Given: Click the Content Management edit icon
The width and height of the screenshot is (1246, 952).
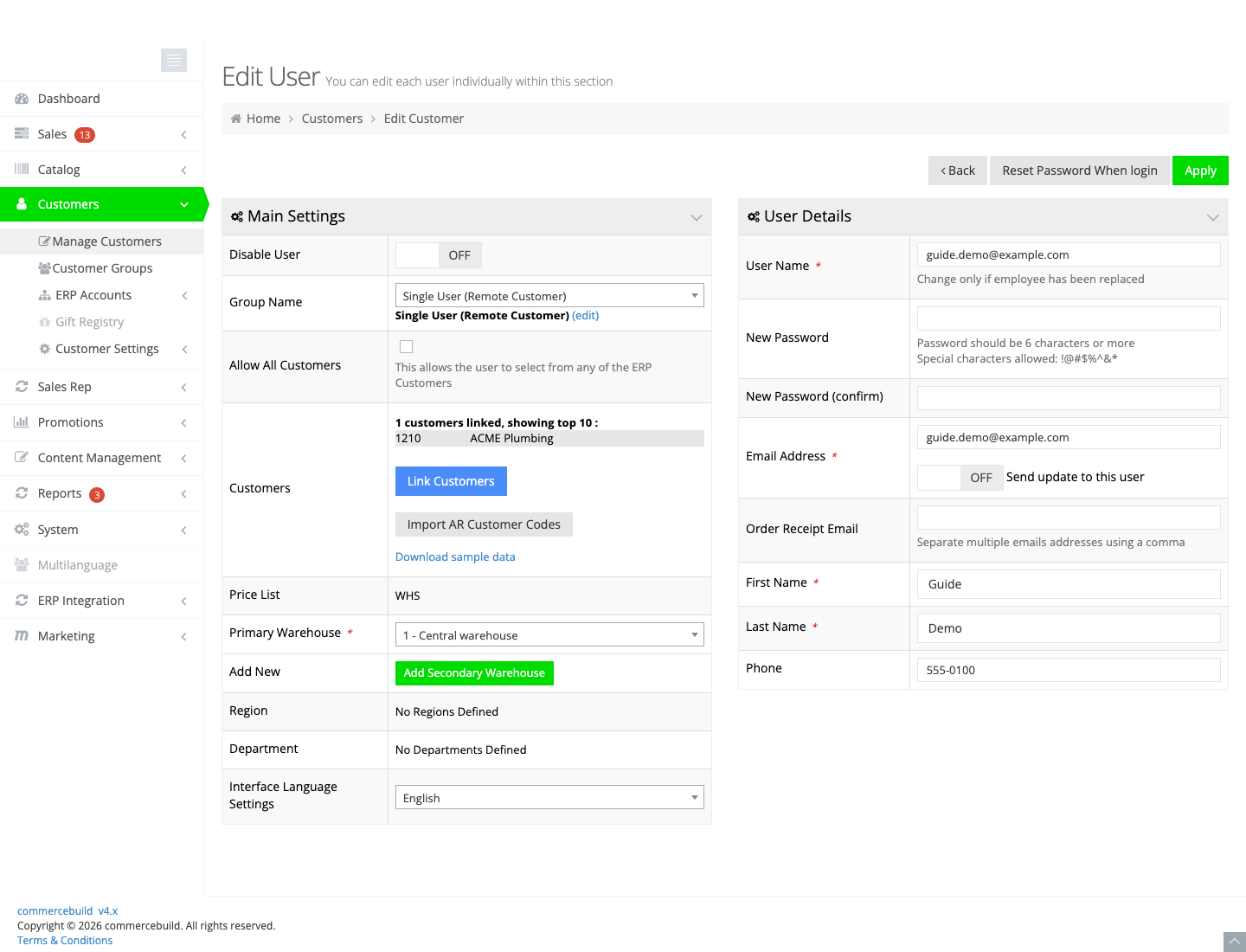Looking at the screenshot, I should pyautogui.click(x=22, y=458).
